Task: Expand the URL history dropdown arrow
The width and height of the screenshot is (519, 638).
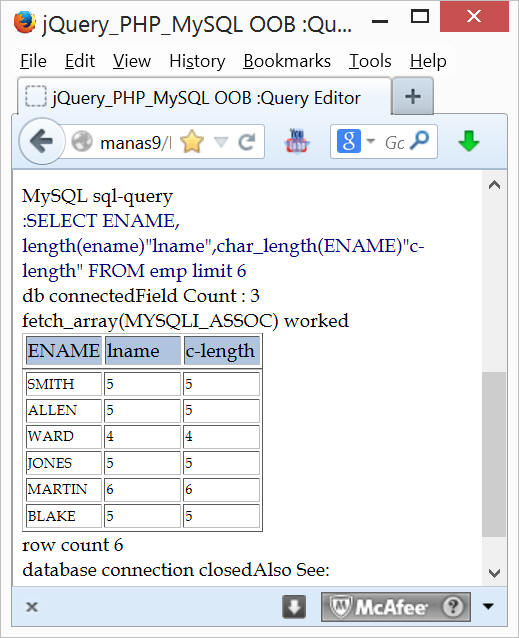Action: pos(221,142)
